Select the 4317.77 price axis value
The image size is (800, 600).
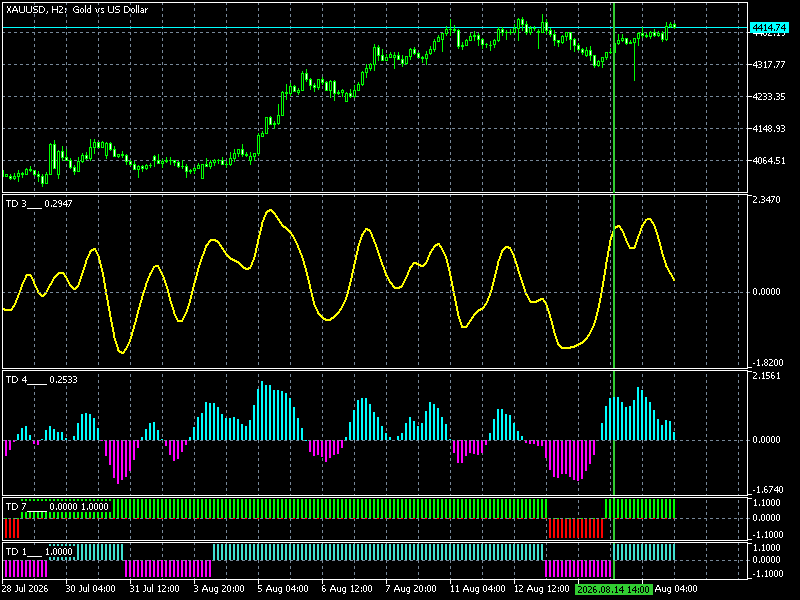point(769,65)
